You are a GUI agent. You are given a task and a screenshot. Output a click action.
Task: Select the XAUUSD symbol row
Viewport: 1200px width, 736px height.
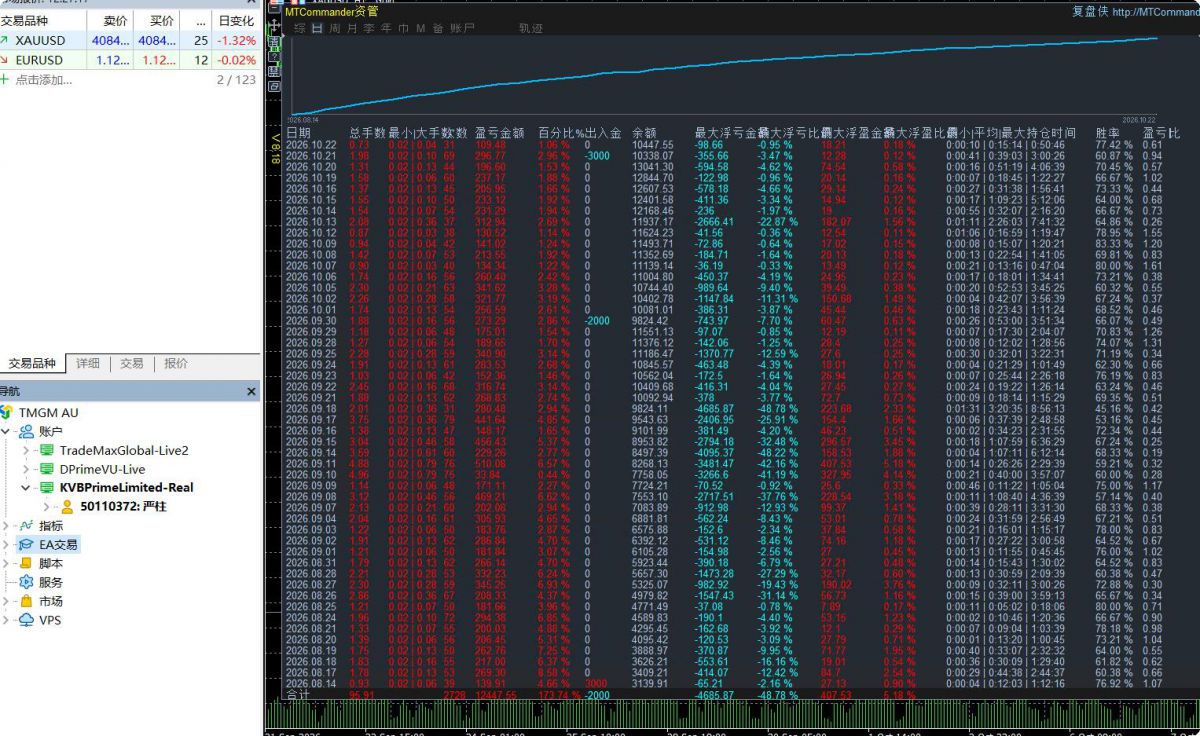click(x=129, y=41)
